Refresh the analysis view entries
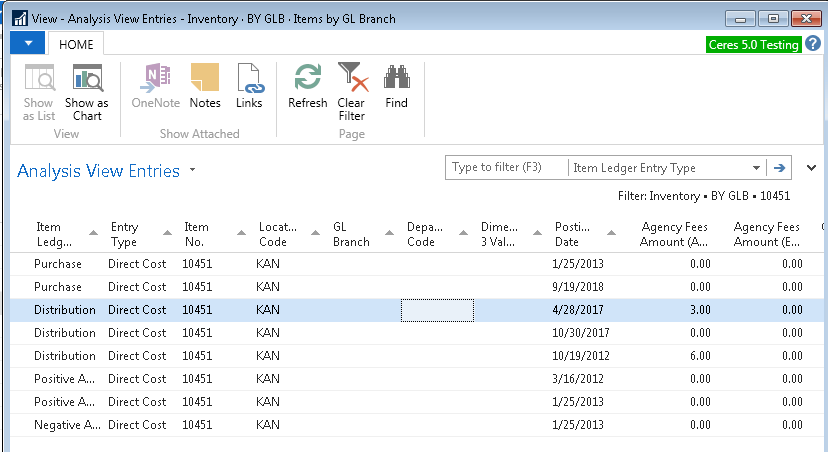This screenshot has height=452, width=828. coord(307,79)
